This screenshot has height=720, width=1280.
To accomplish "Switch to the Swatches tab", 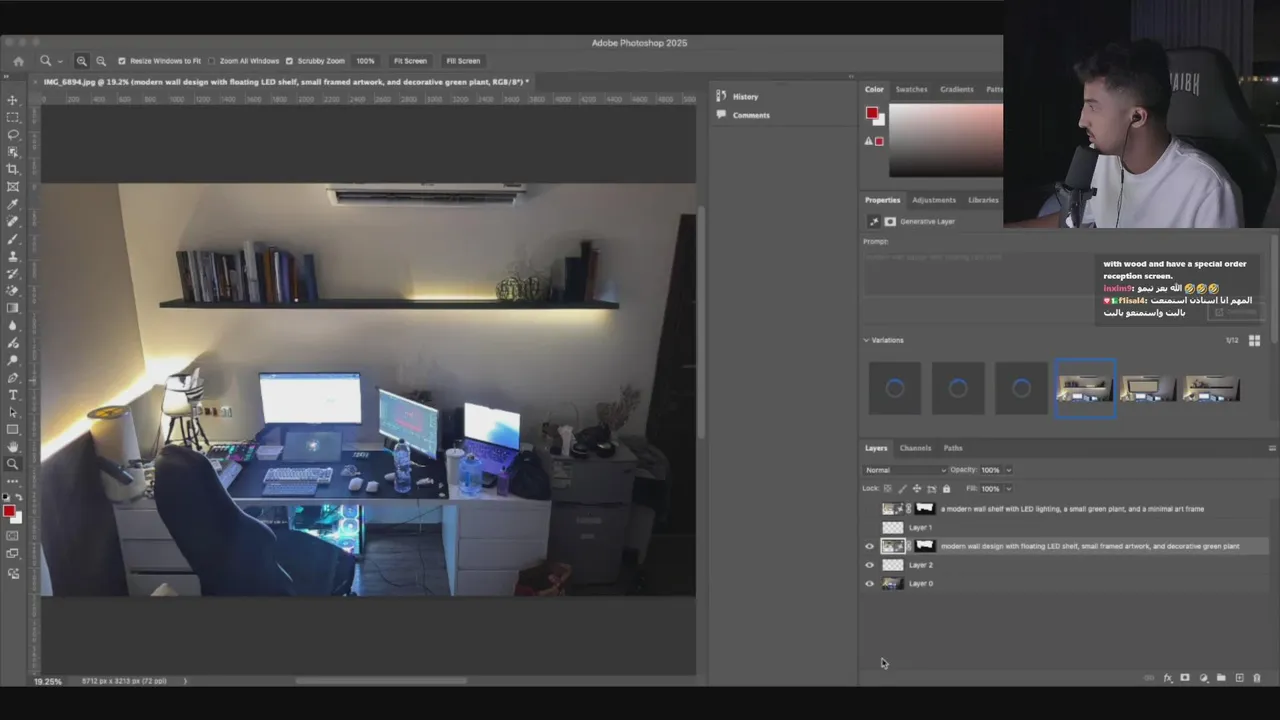I will pos(911,89).
